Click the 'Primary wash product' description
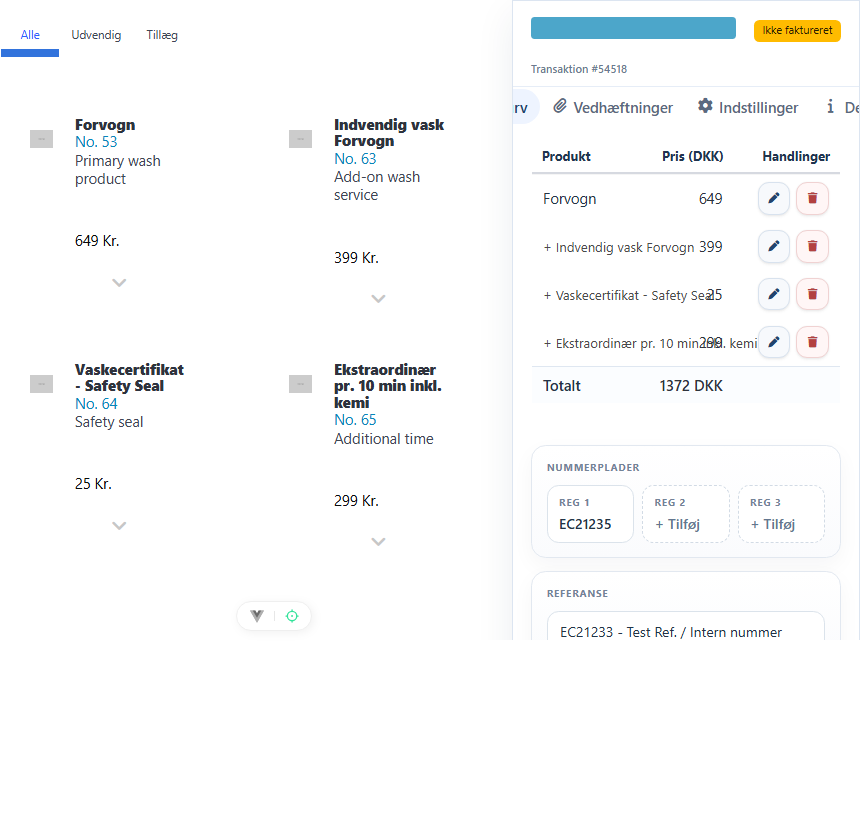860x840 pixels. coord(117,170)
